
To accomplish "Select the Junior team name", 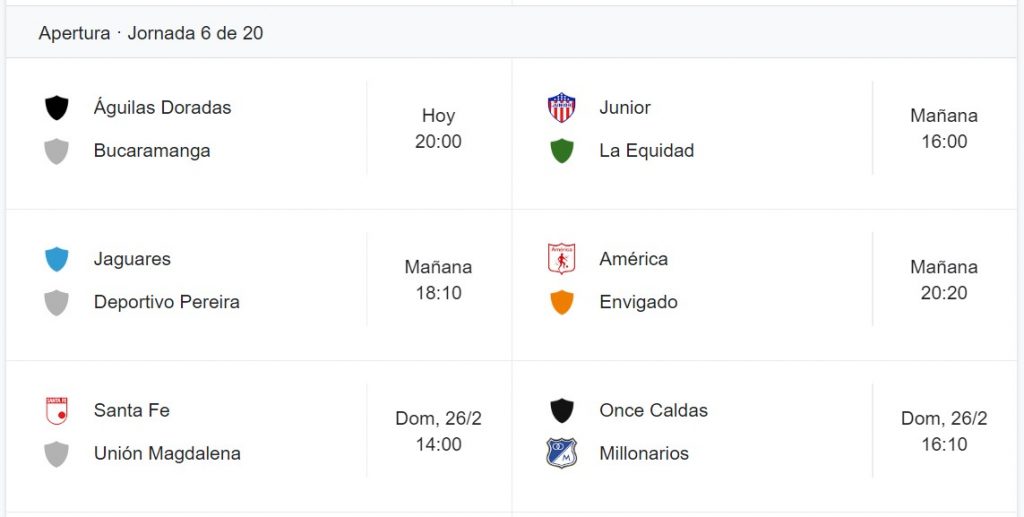I will tap(625, 108).
